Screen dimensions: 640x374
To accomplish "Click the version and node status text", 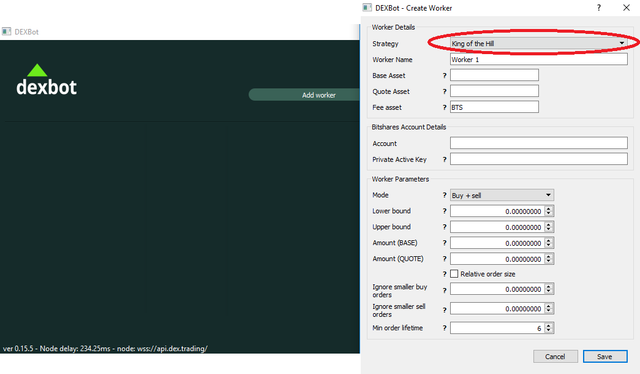I will [105, 348].
